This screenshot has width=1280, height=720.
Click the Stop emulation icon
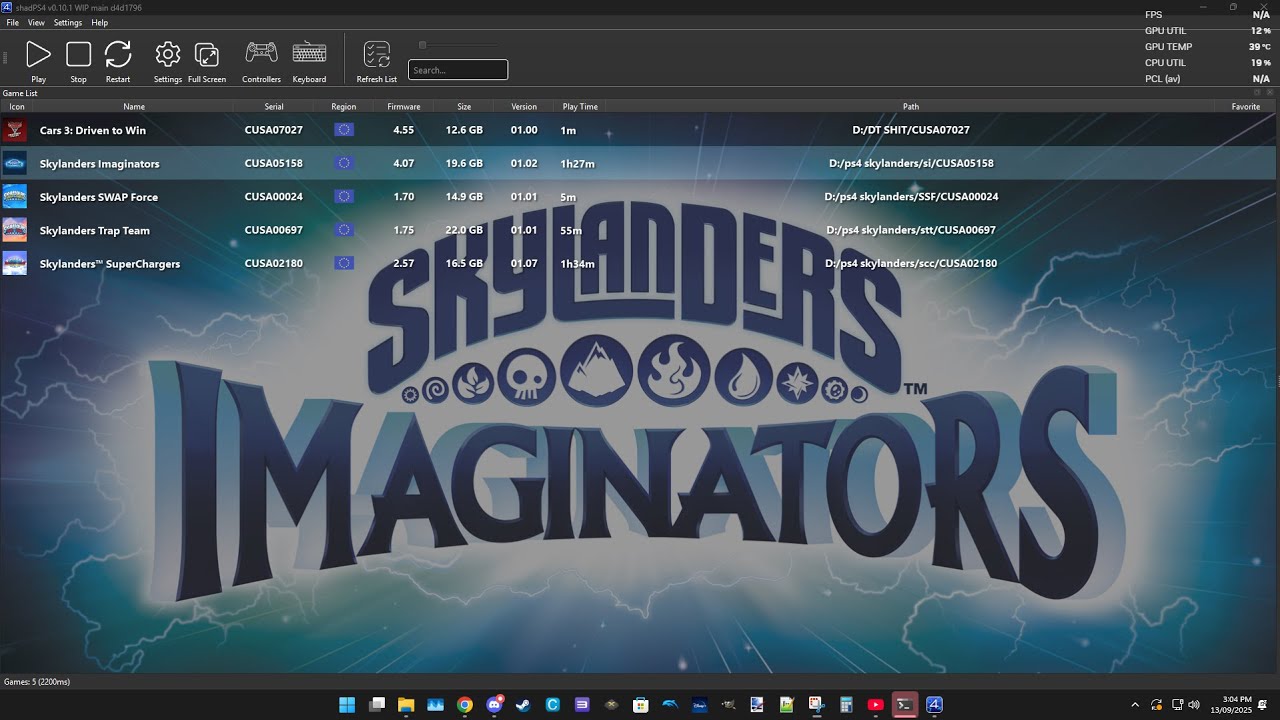pyautogui.click(x=78, y=54)
